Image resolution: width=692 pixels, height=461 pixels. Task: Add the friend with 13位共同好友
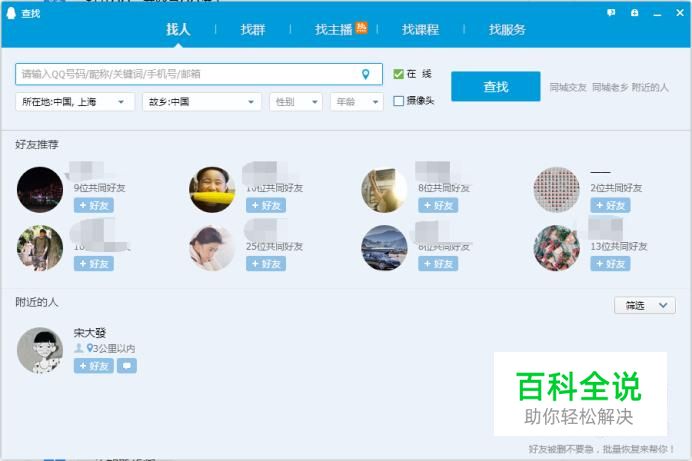click(x=610, y=264)
